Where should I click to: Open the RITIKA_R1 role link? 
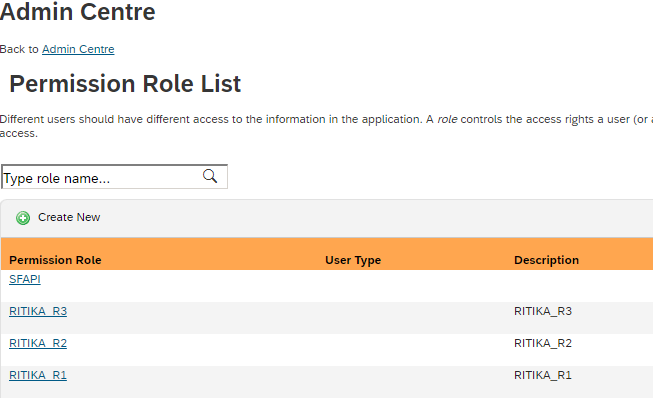click(x=38, y=375)
